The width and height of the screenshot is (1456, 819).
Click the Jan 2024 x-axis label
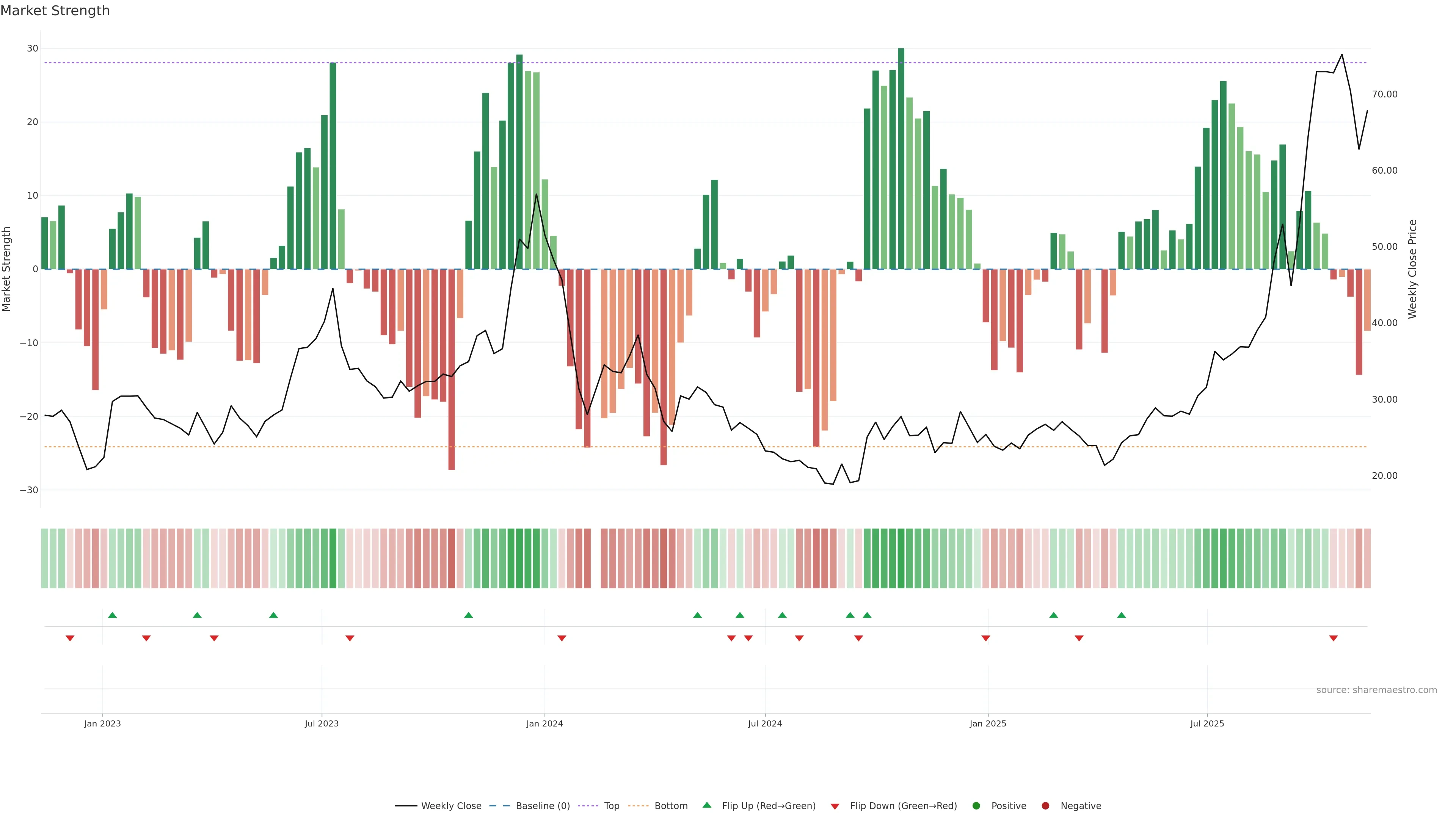click(544, 723)
